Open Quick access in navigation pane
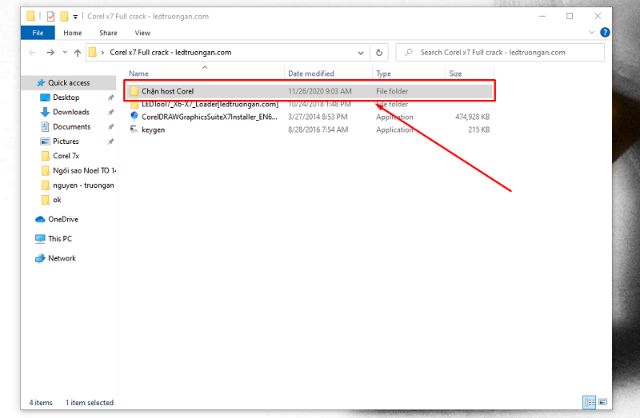Viewport: 640px width, 418px height. [x=69, y=83]
